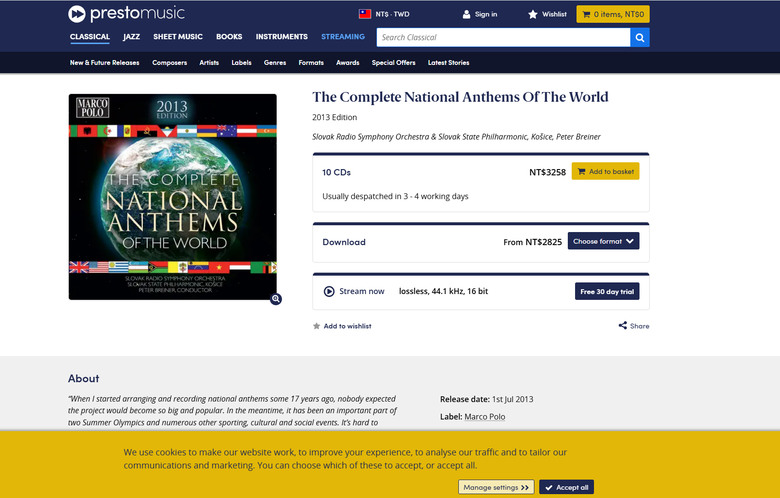Click the Share icon
Screen dimensions: 780x498
click(622, 325)
